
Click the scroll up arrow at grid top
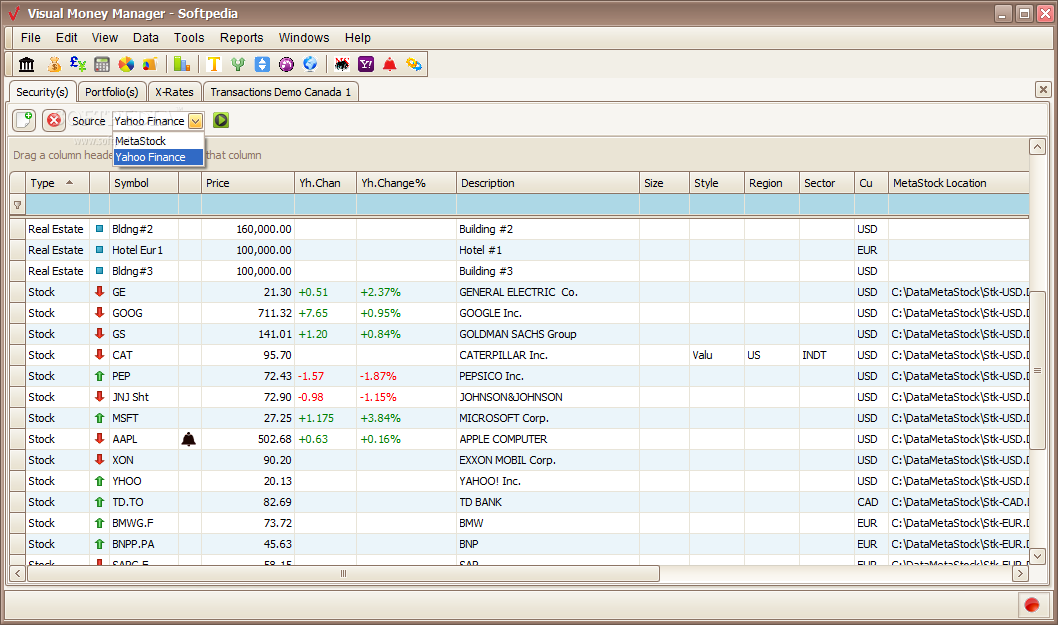[x=1038, y=146]
